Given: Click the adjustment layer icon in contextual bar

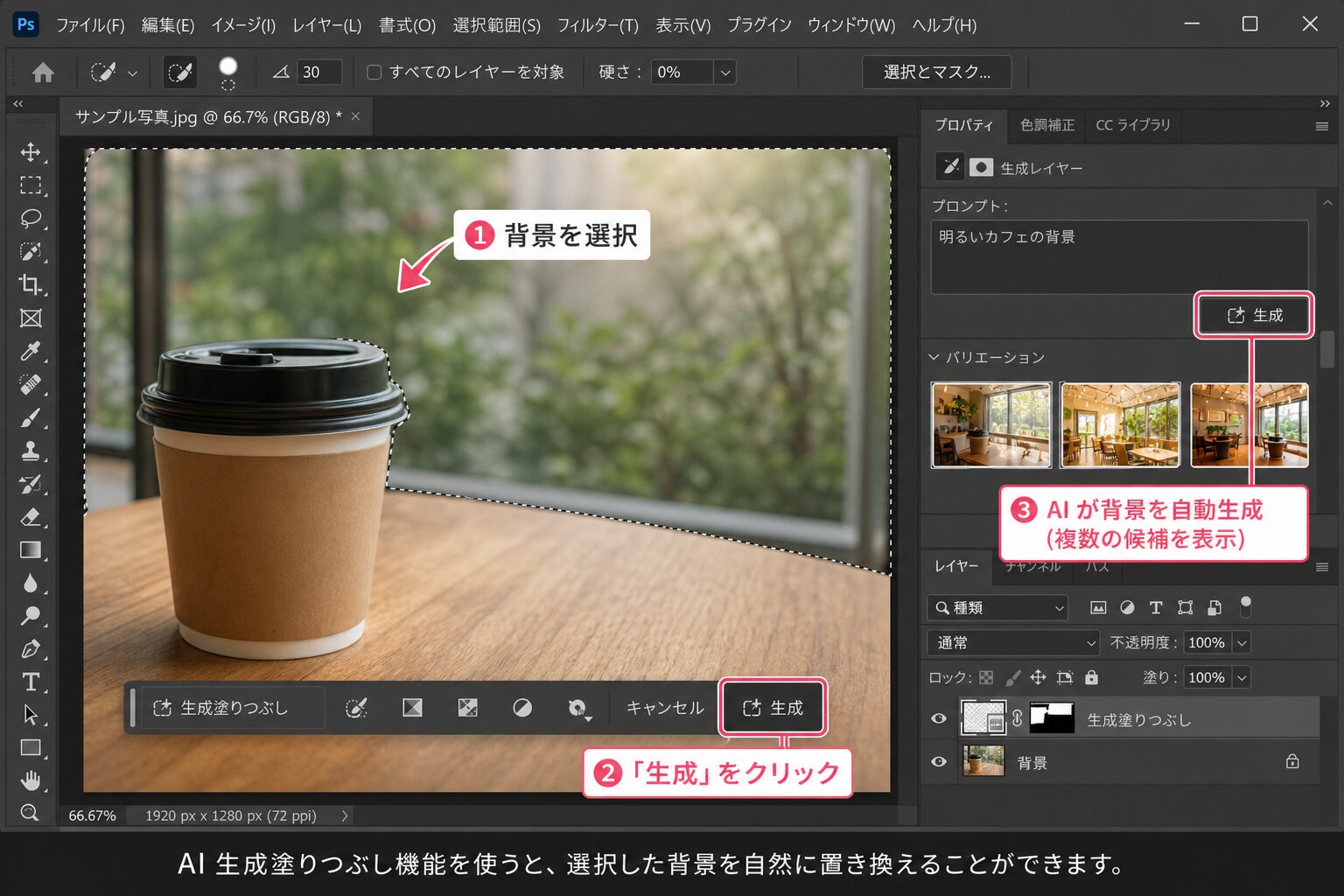Looking at the screenshot, I should pyautogui.click(x=522, y=707).
